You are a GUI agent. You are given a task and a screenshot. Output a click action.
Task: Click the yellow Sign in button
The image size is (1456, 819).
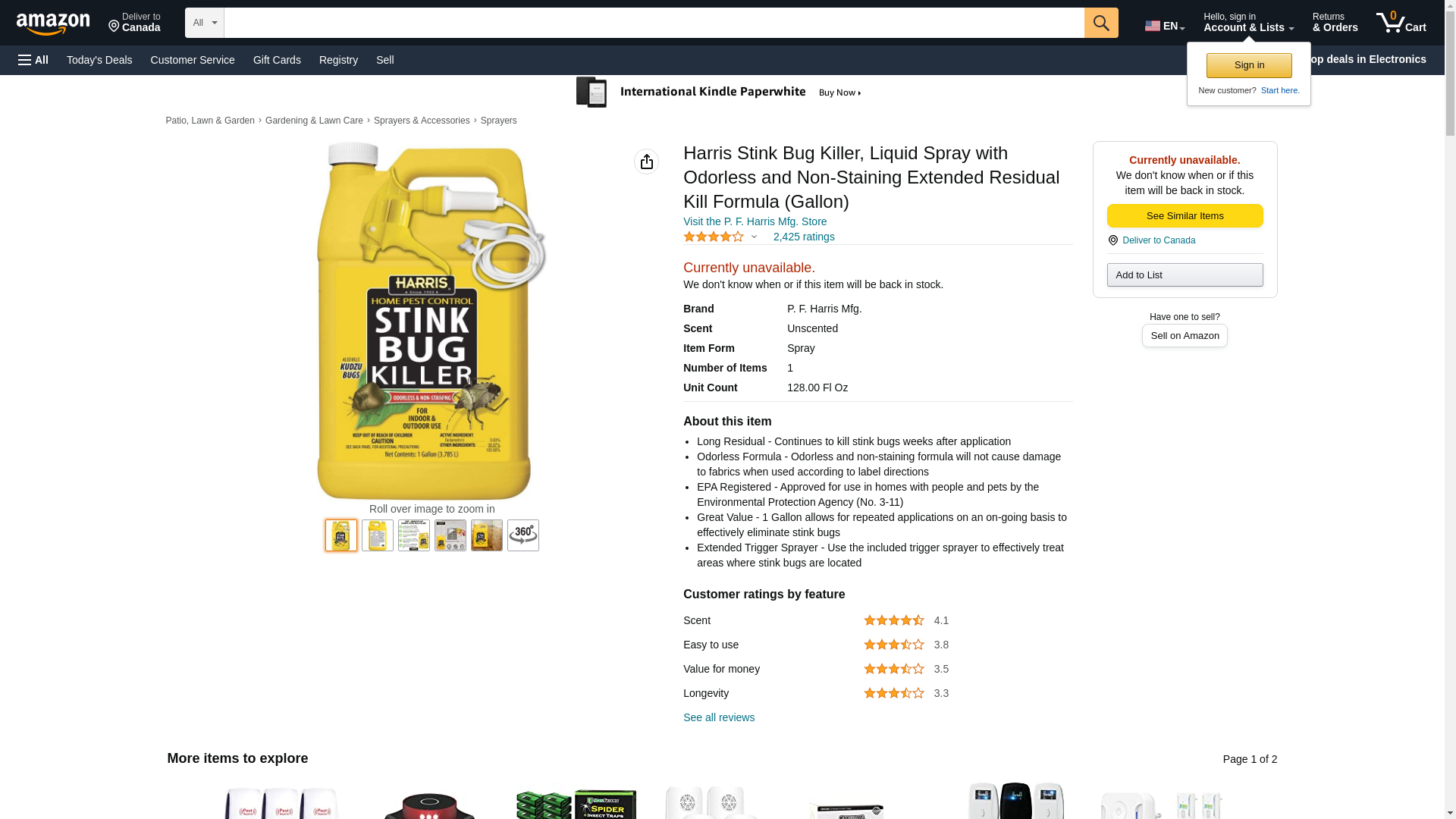click(1248, 65)
